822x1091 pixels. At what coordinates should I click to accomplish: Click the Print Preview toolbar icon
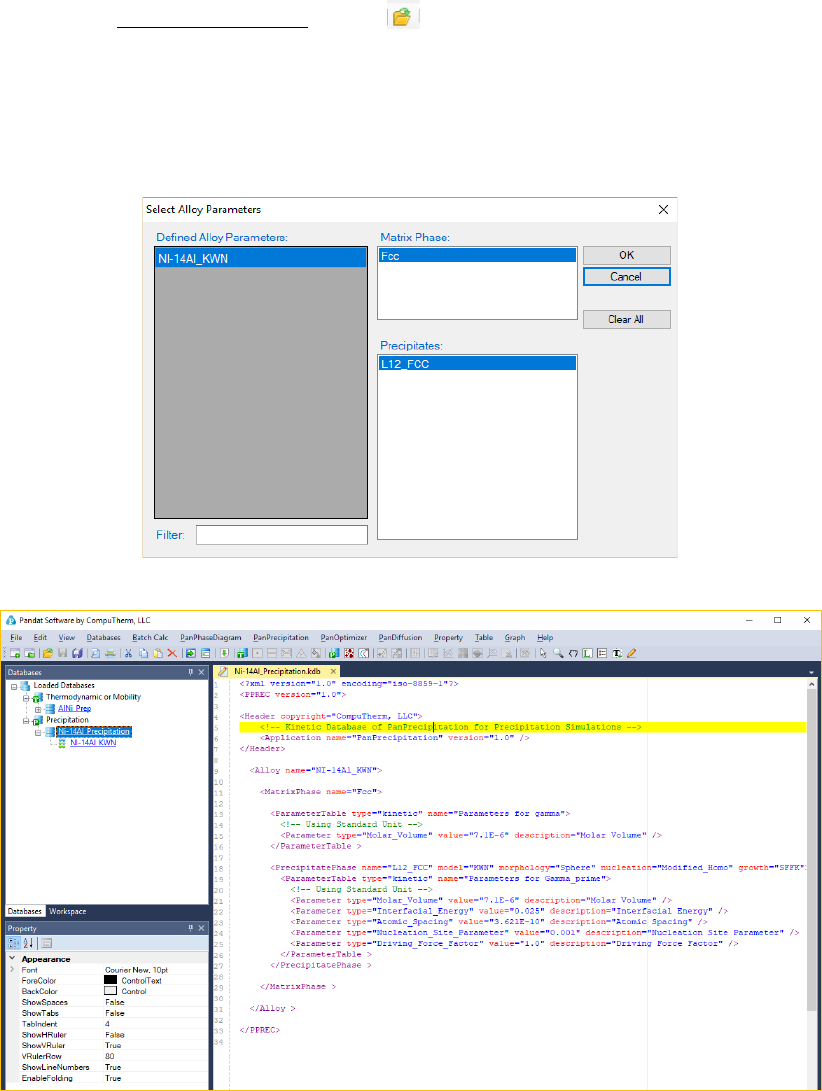pyautogui.click(x=95, y=653)
